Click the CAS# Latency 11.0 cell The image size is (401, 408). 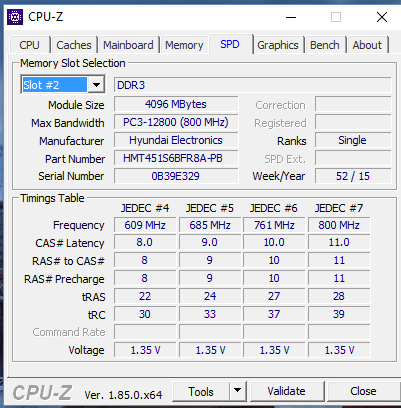[x=339, y=242]
